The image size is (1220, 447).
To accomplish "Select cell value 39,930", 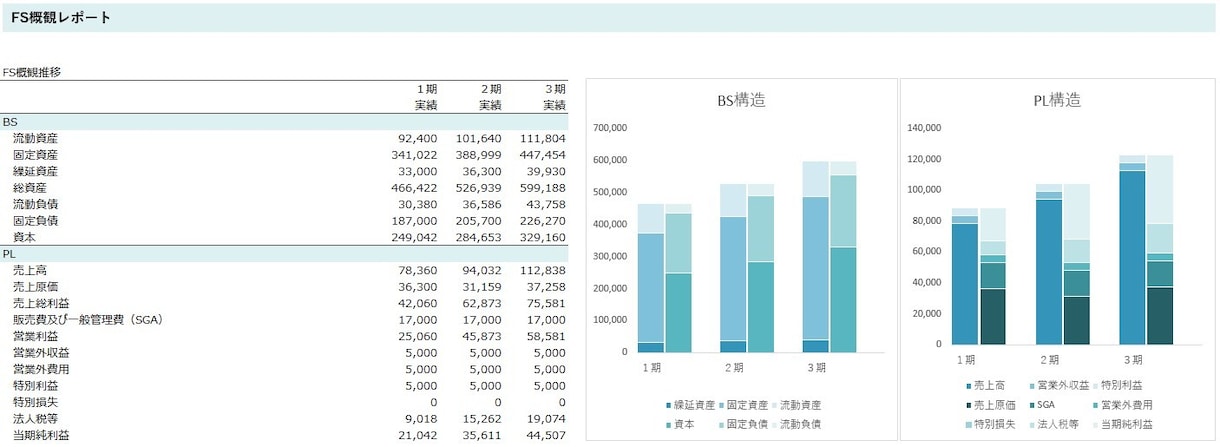I will pyautogui.click(x=546, y=171).
